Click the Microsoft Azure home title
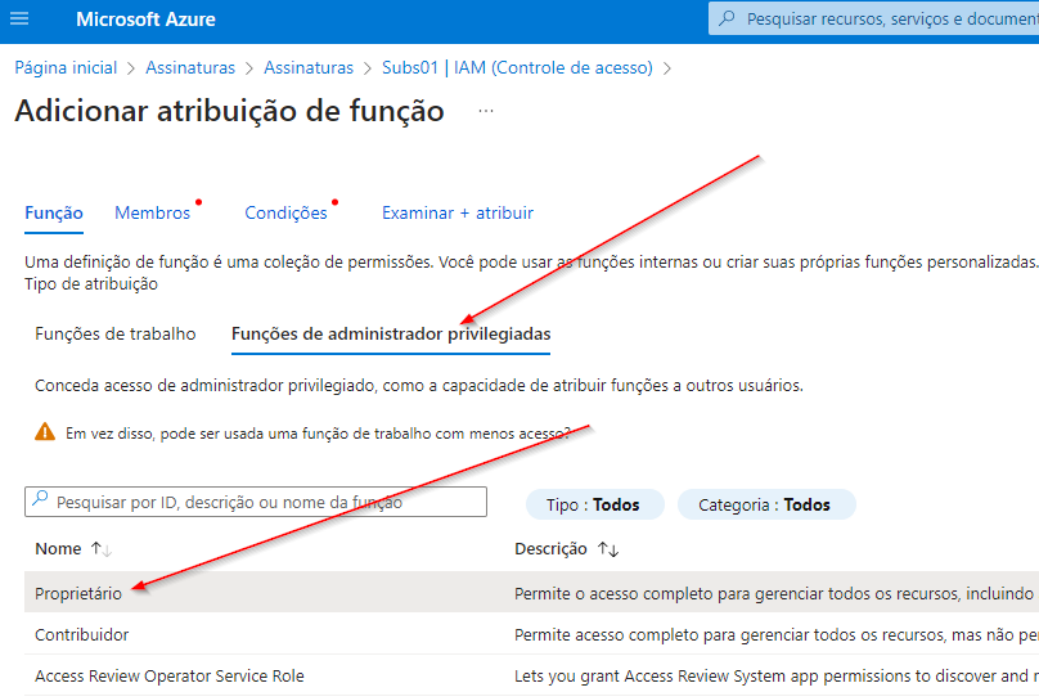 pyautogui.click(x=145, y=19)
